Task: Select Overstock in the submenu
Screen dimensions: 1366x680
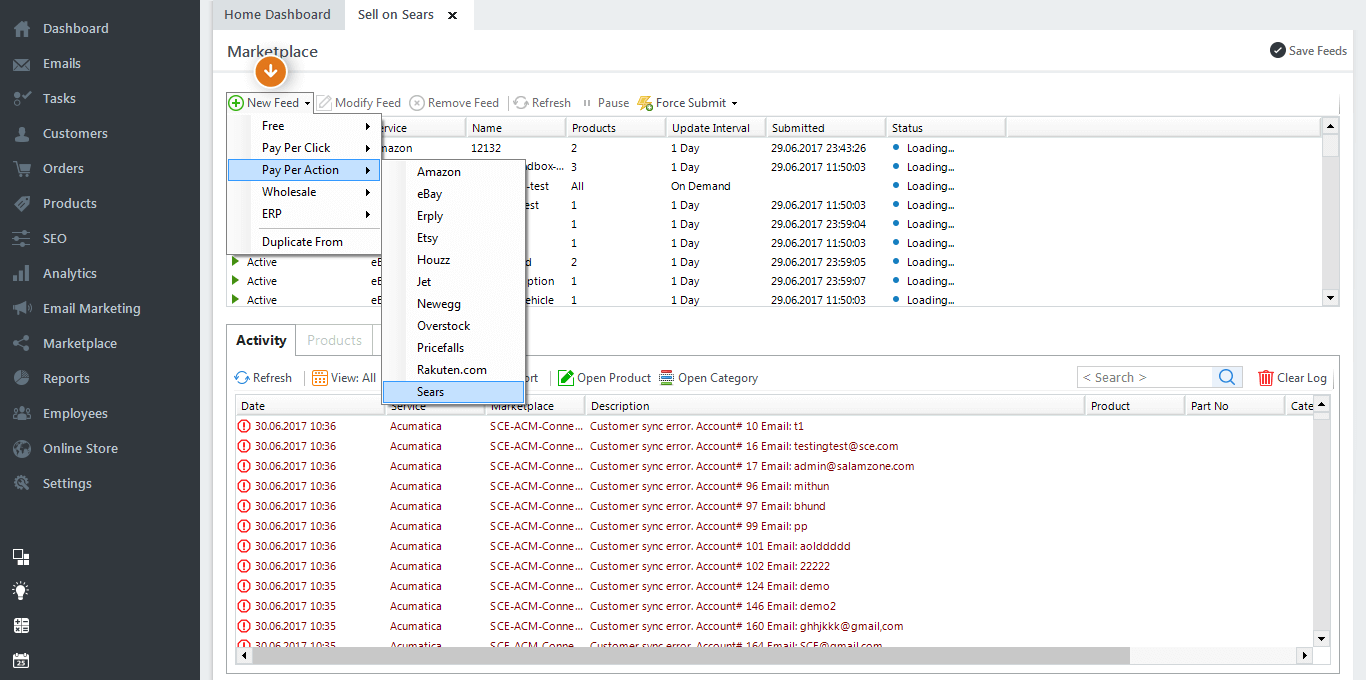Action: click(453, 326)
